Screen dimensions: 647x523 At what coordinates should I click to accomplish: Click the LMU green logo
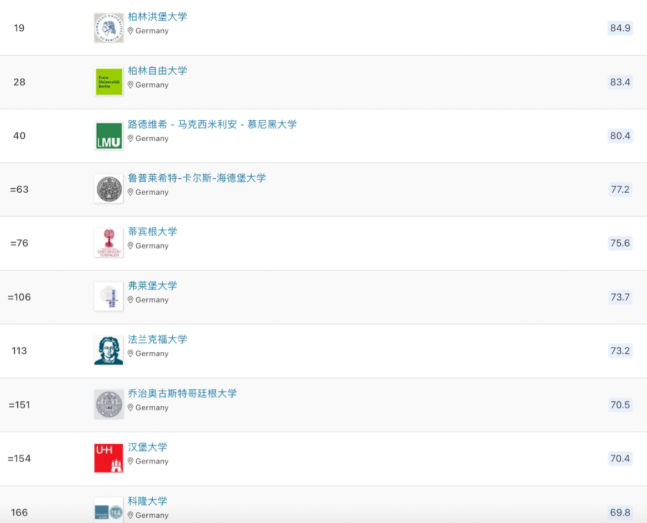click(109, 135)
